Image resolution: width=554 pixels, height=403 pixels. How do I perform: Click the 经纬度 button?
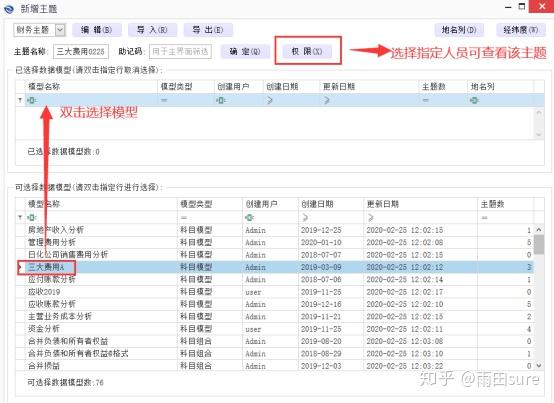520,30
